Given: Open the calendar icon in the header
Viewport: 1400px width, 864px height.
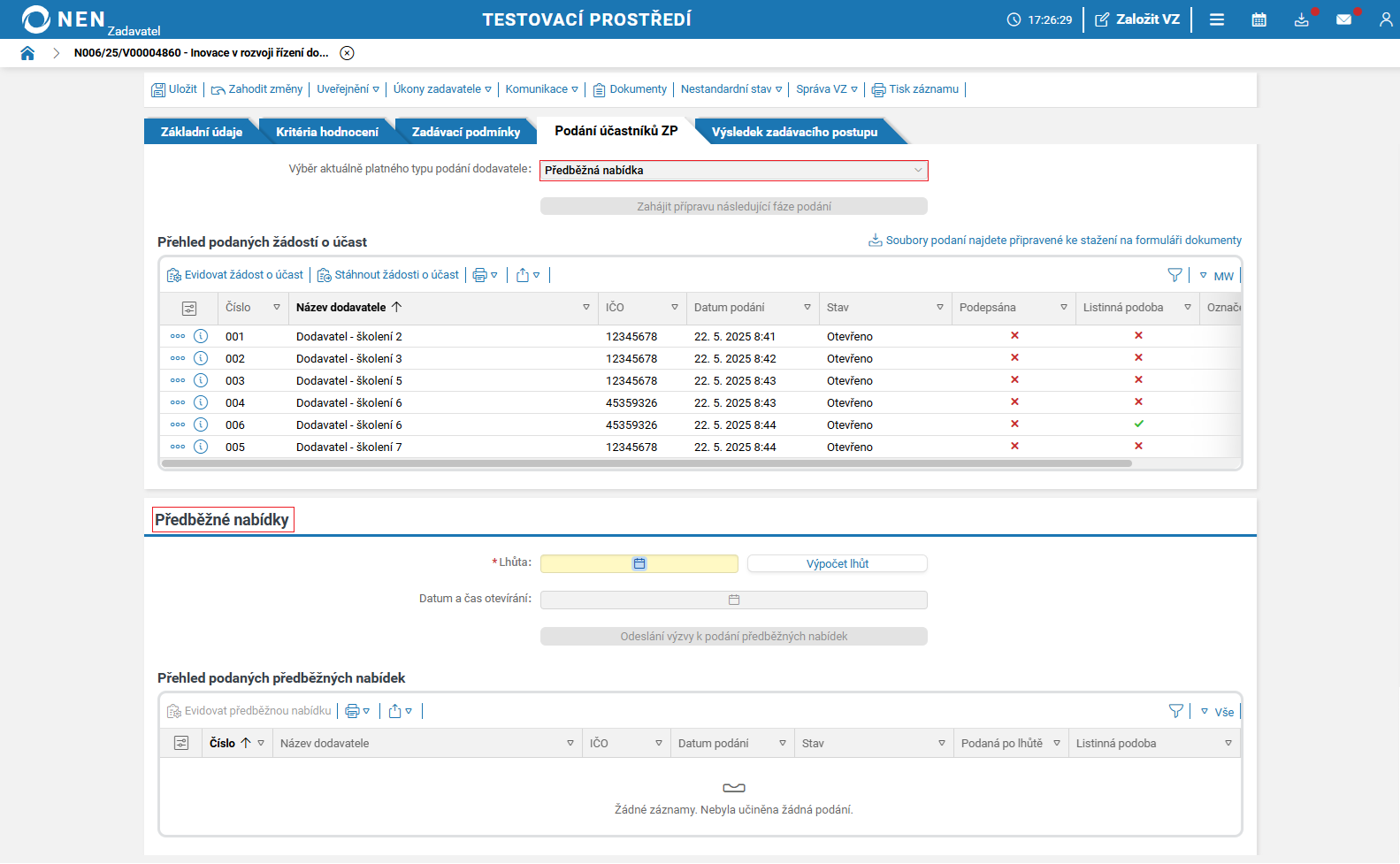Looking at the screenshot, I should (x=1259, y=19).
